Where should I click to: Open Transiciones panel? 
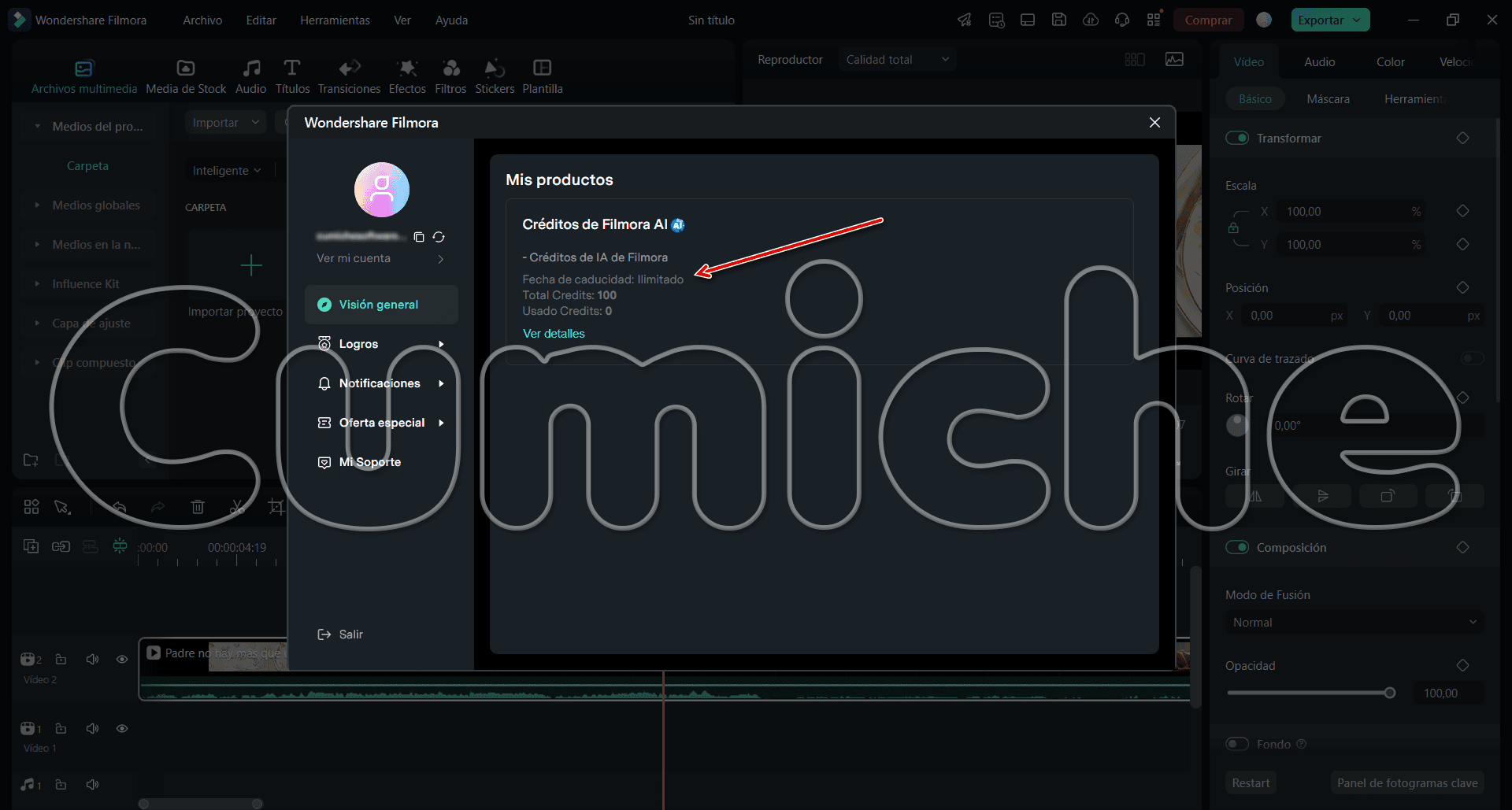point(349,77)
